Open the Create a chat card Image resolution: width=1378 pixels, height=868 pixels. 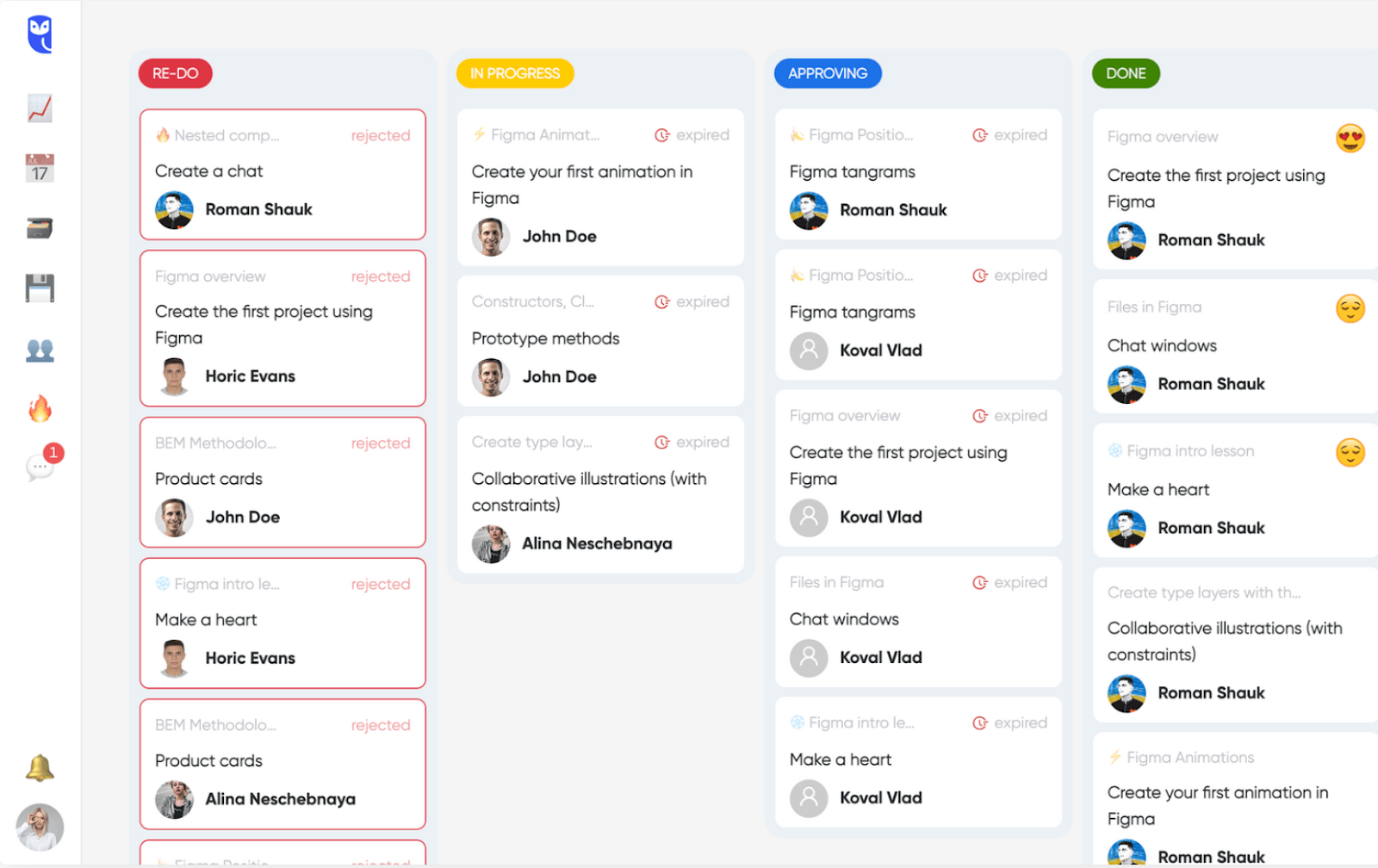pos(282,175)
